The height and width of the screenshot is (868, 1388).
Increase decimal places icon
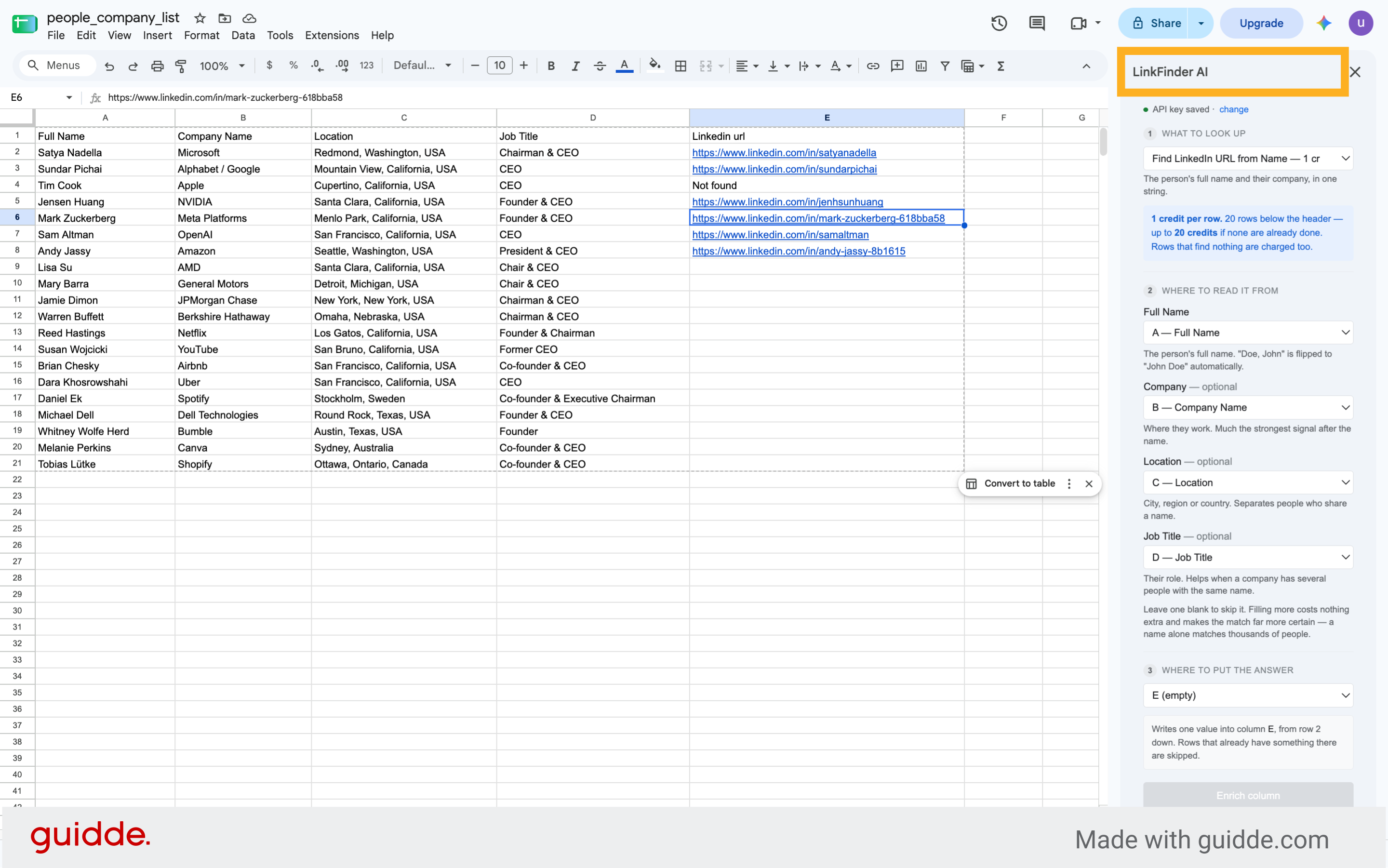tap(342, 66)
